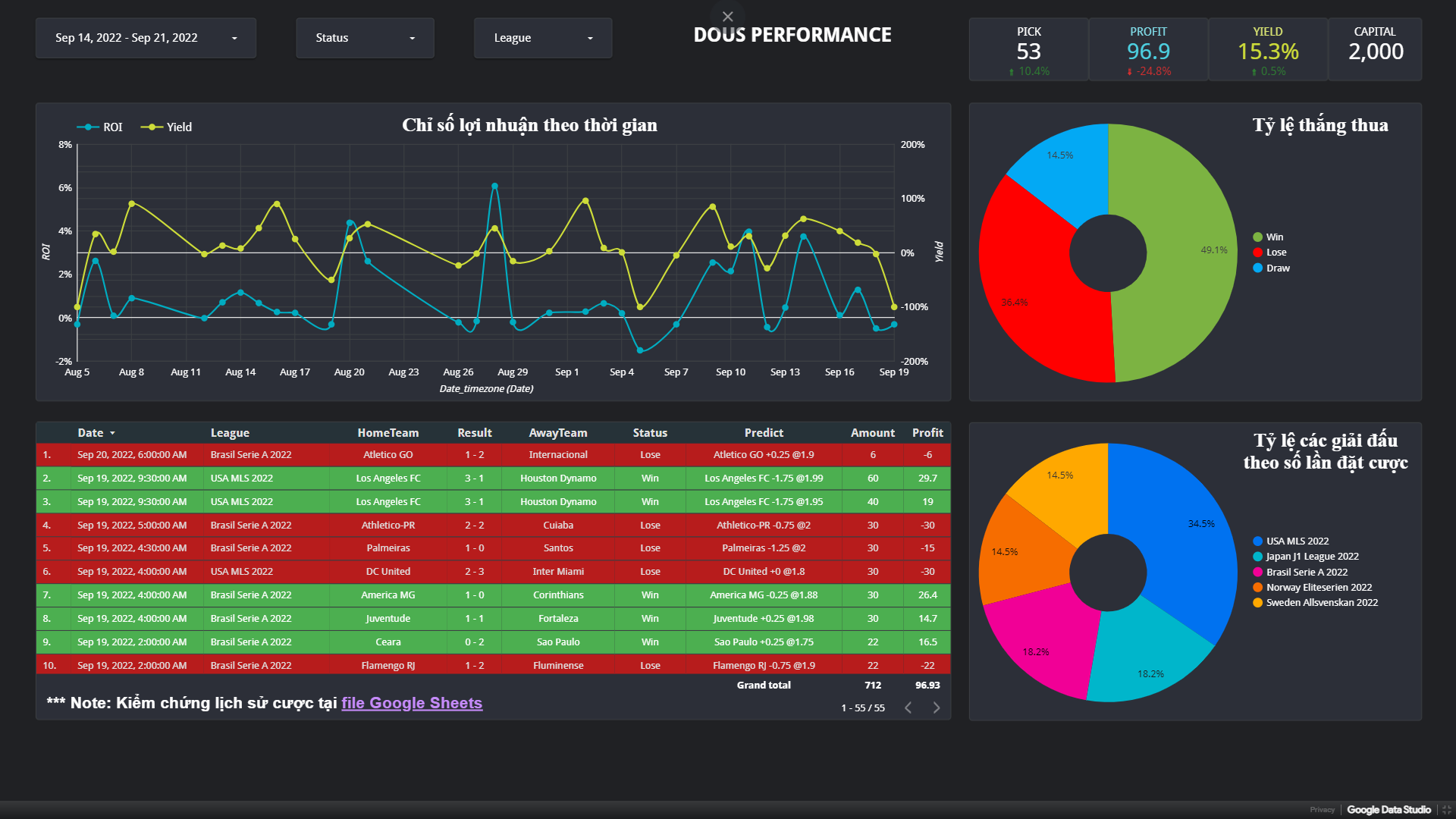Select row 4 'Athletico-PR' home team cell
The width and height of the screenshot is (1456, 819).
point(388,526)
